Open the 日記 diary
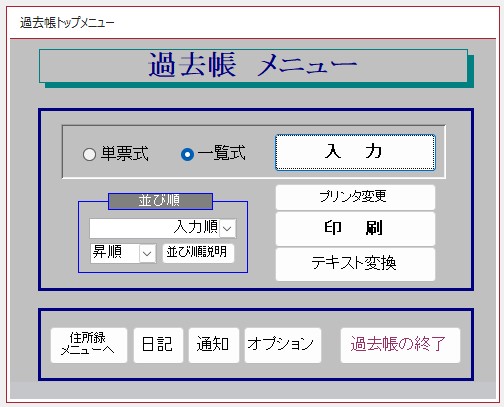This screenshot has width=504, height=407. tap(158, 345)
